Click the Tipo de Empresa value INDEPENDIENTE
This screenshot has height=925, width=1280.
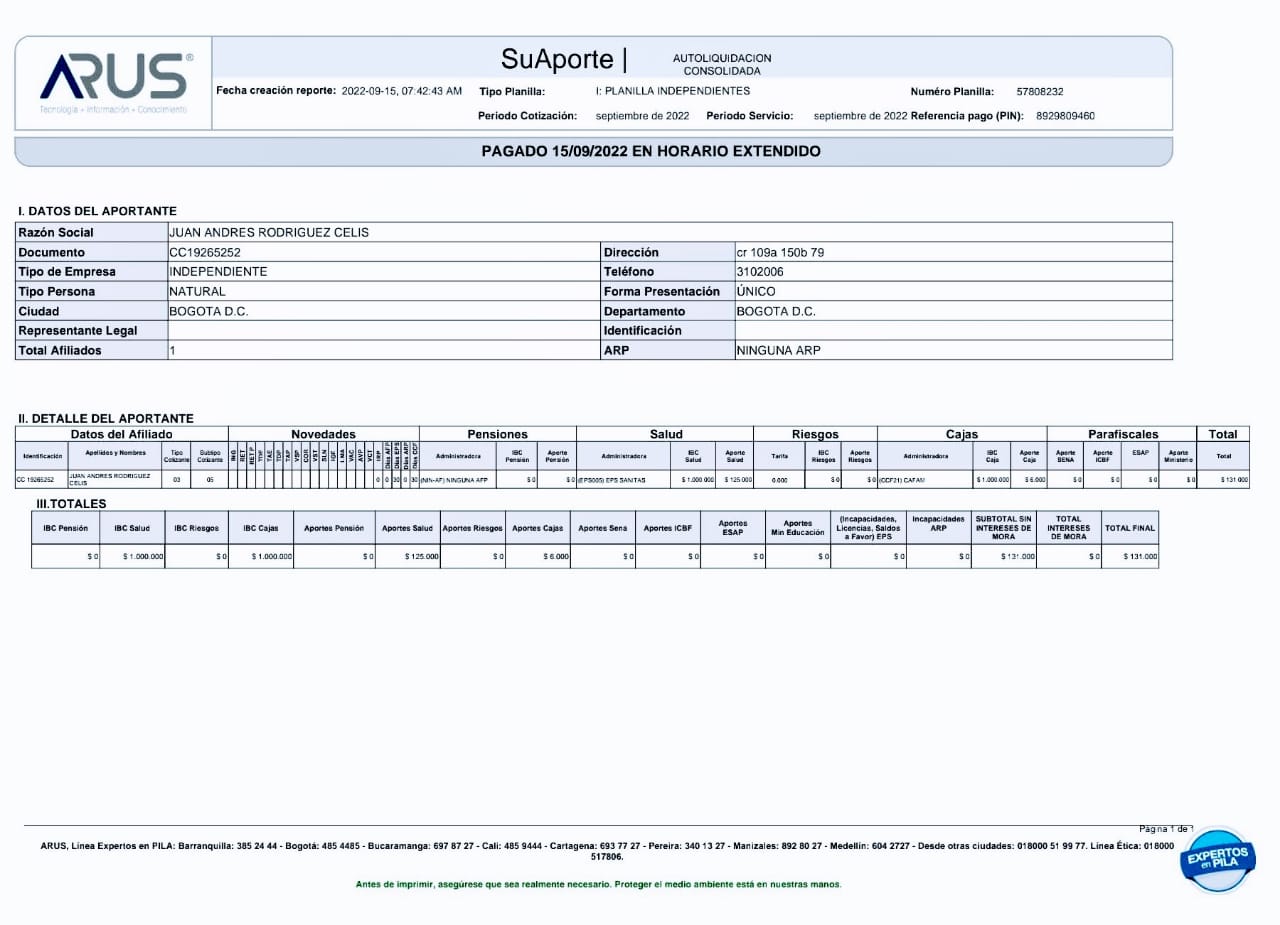[x=218, y=272]
